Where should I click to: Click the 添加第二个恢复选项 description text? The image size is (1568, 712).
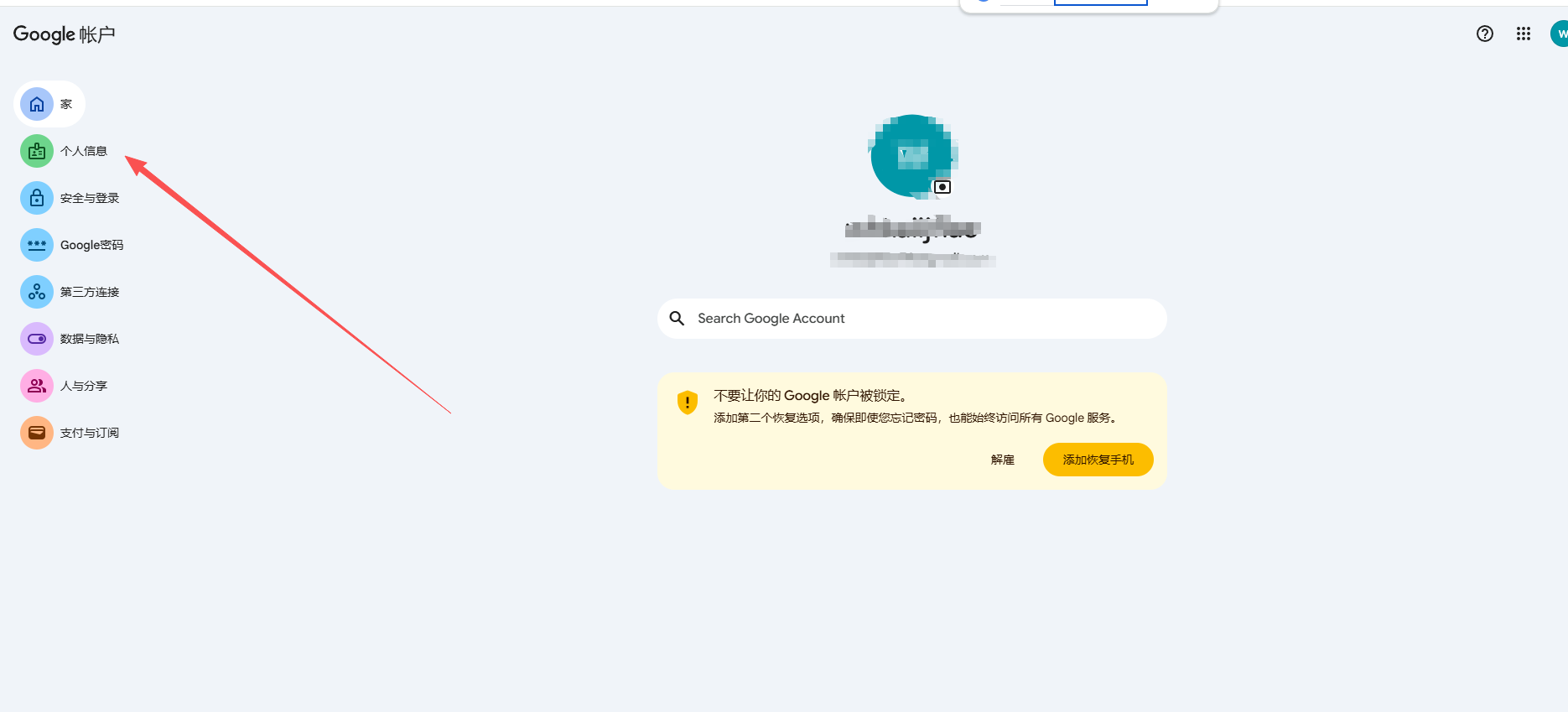pyautogui.click(x=916, y=418)
